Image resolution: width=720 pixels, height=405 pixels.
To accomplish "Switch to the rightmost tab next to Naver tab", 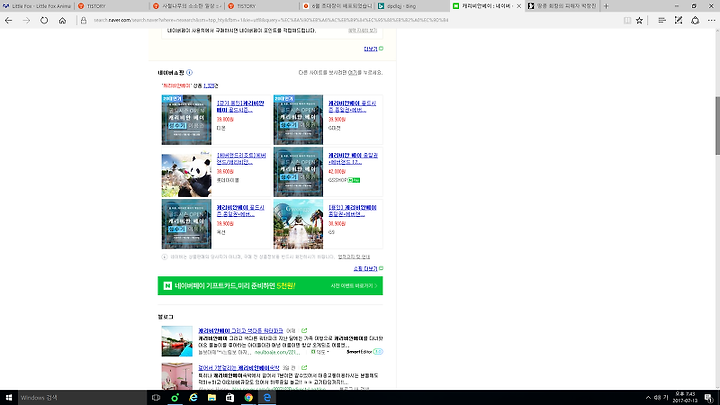I will pos(562,6).
